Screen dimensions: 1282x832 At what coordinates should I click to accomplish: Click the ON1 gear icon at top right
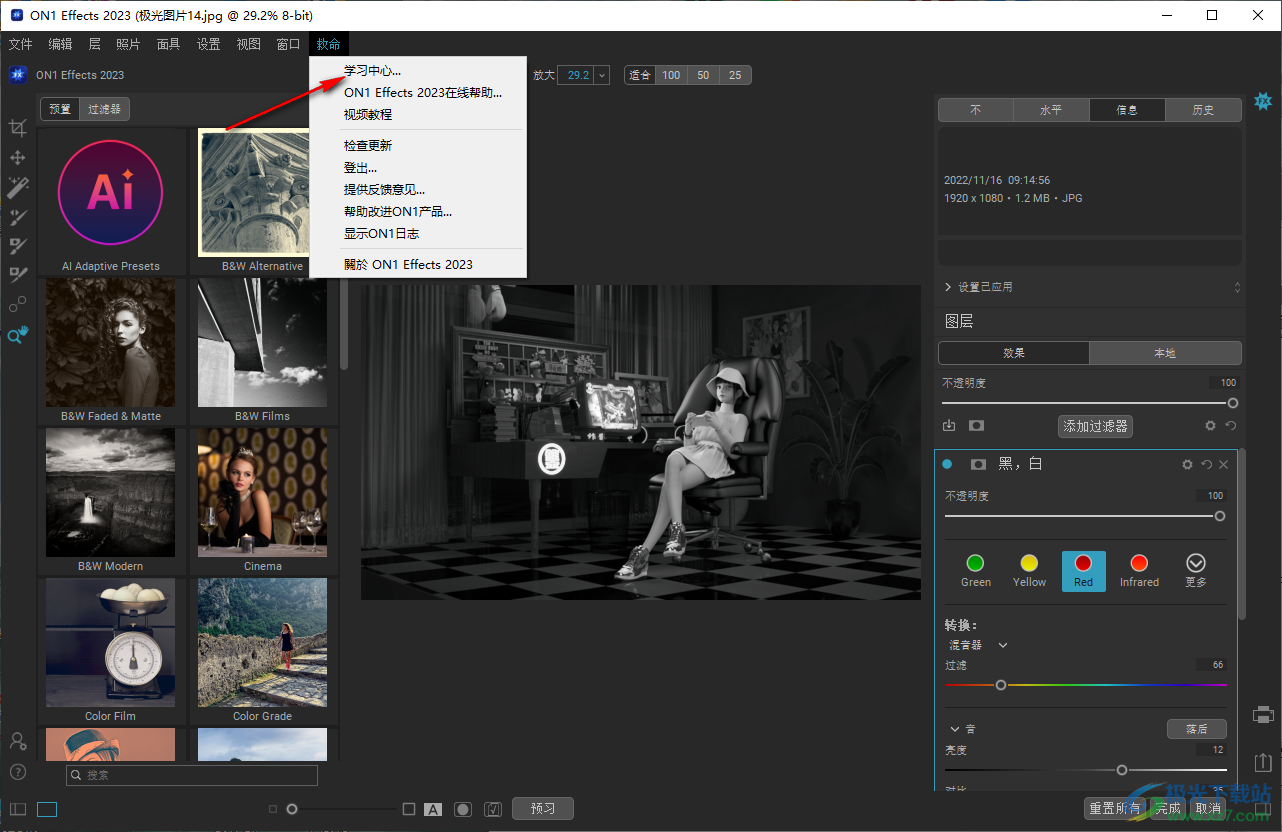click(x=1263, y=102)
